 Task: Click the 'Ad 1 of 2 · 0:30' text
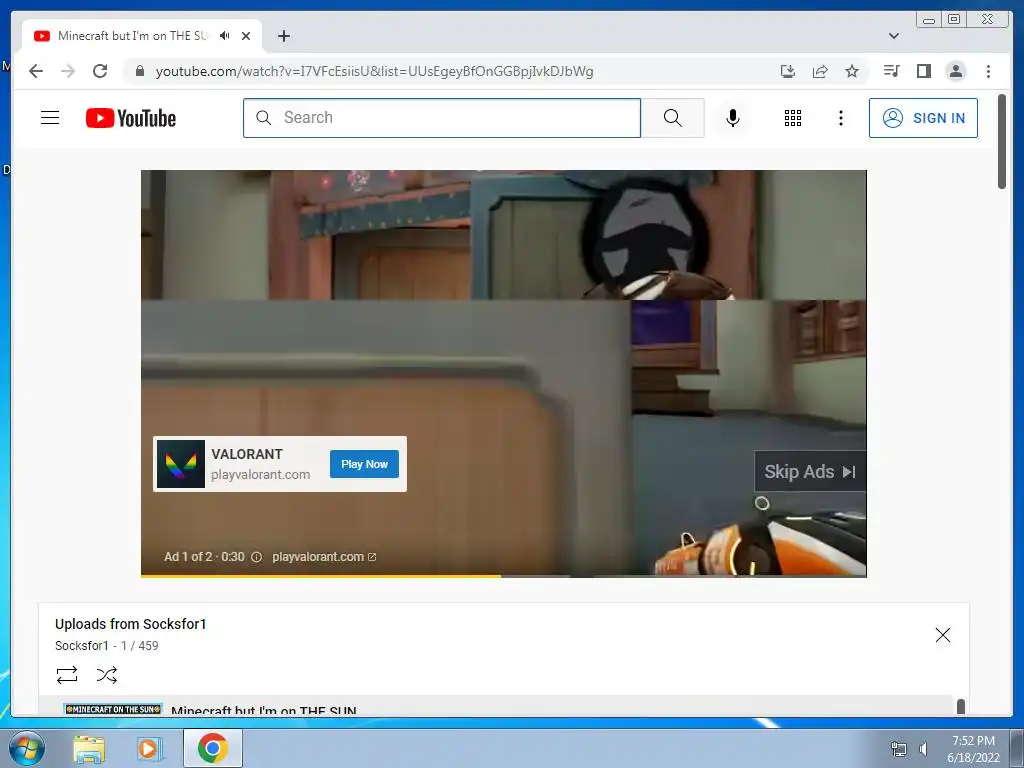[204, 557]
